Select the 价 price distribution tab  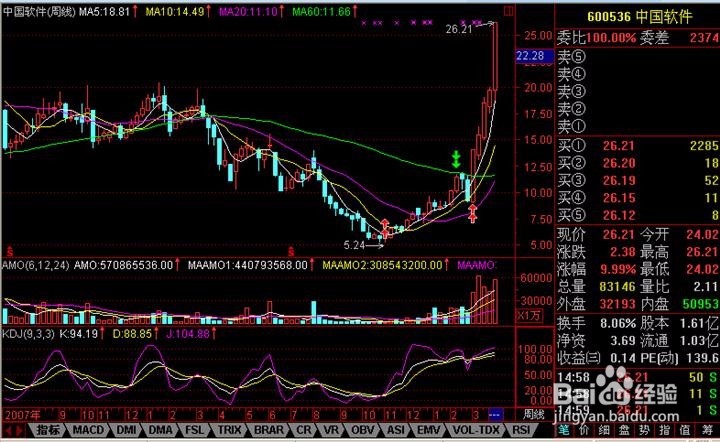[584, 430]
